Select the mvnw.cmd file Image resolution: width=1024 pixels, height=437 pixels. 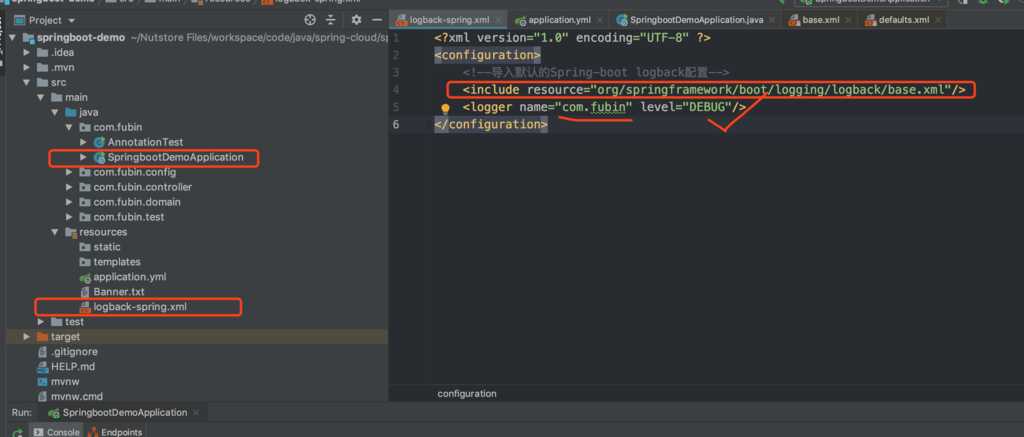click(x=77, y=397)
